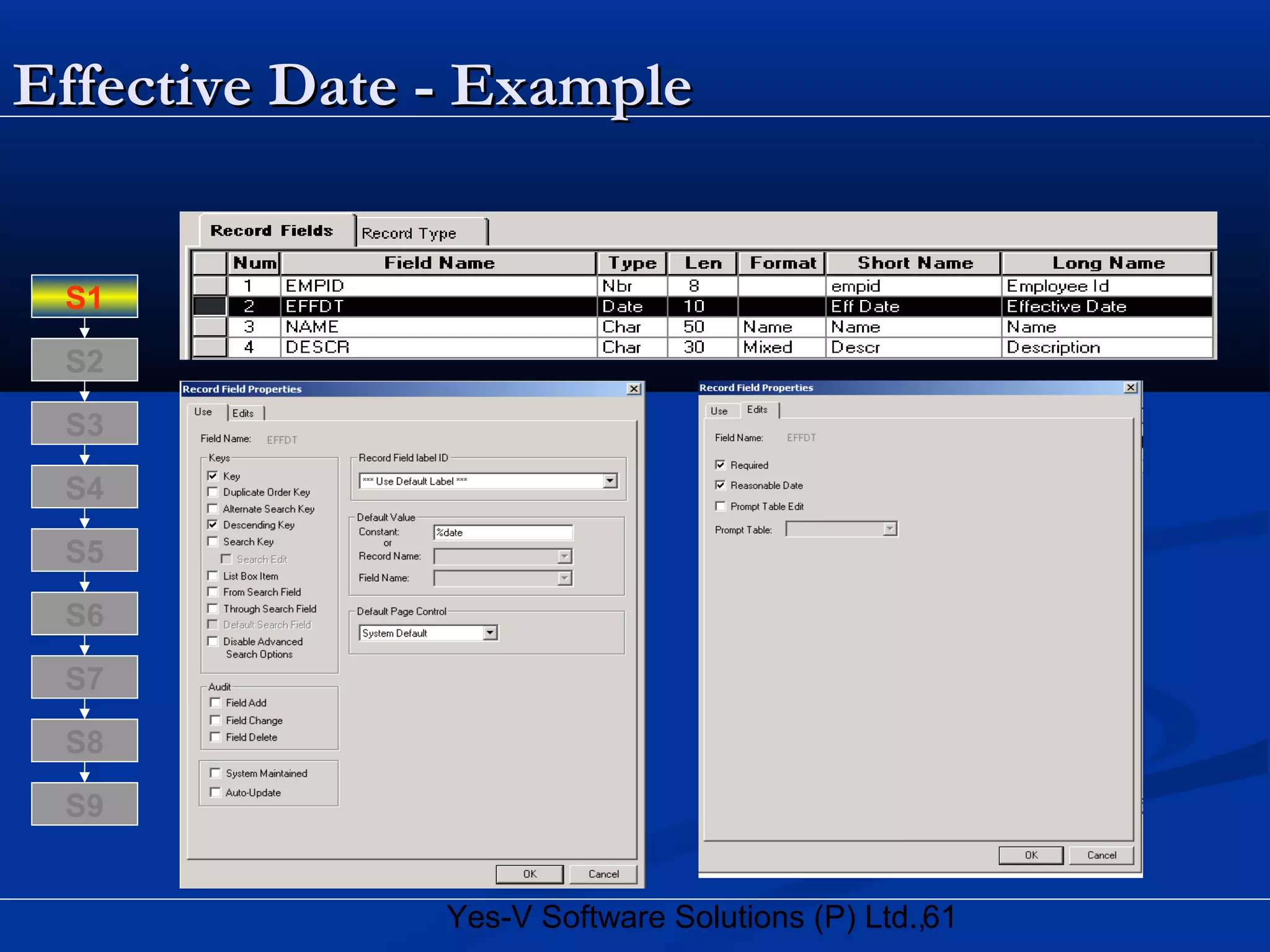Click the Constant %date input field
The image size is (1270, 952).
click(503, 532)
